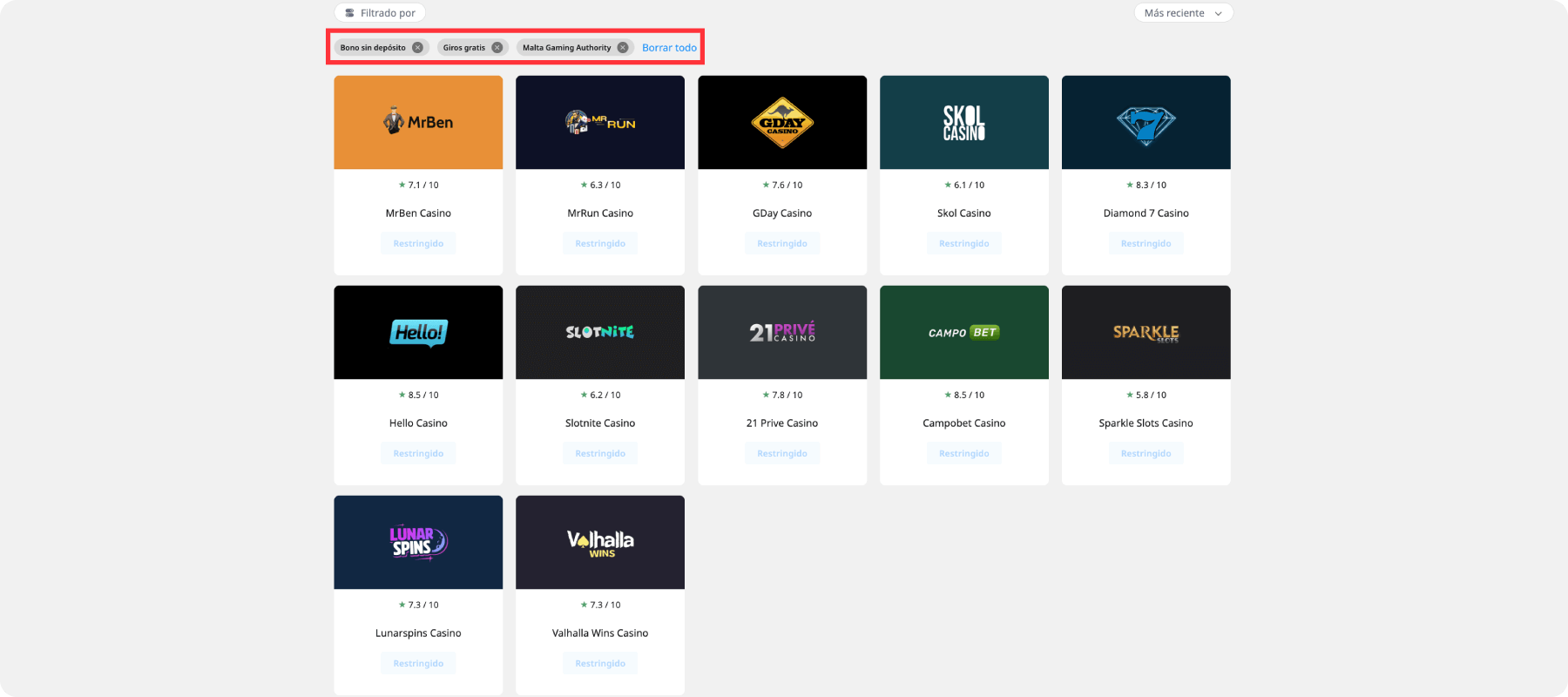Click the 7.8 / 10 rating of 21 Prive
This screenshot has width=1568, height=697.
(x=783, y=396)
